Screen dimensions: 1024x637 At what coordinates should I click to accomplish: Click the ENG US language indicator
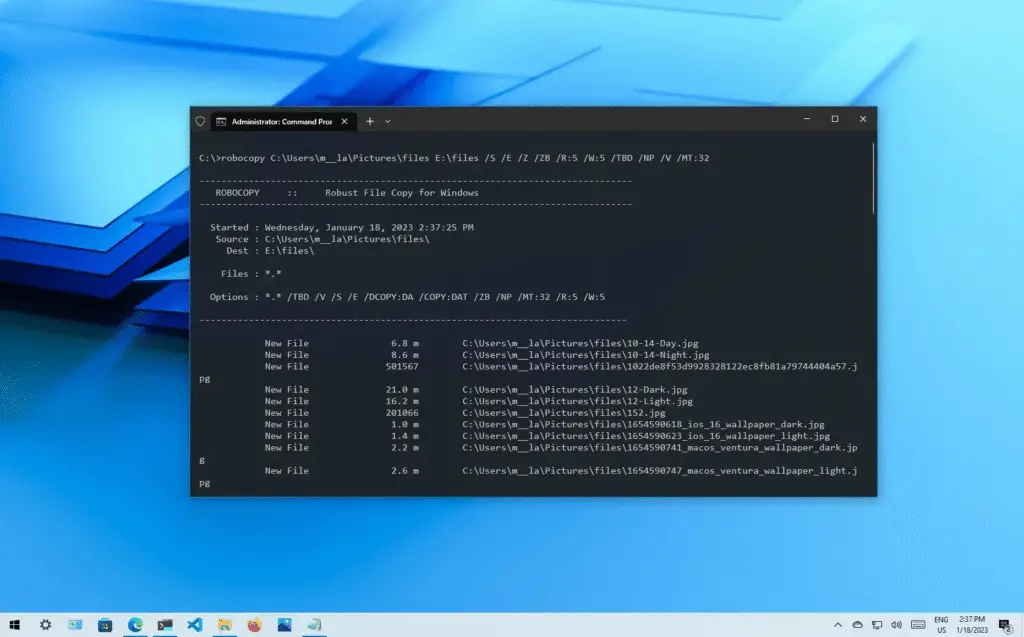coord(940,624)
